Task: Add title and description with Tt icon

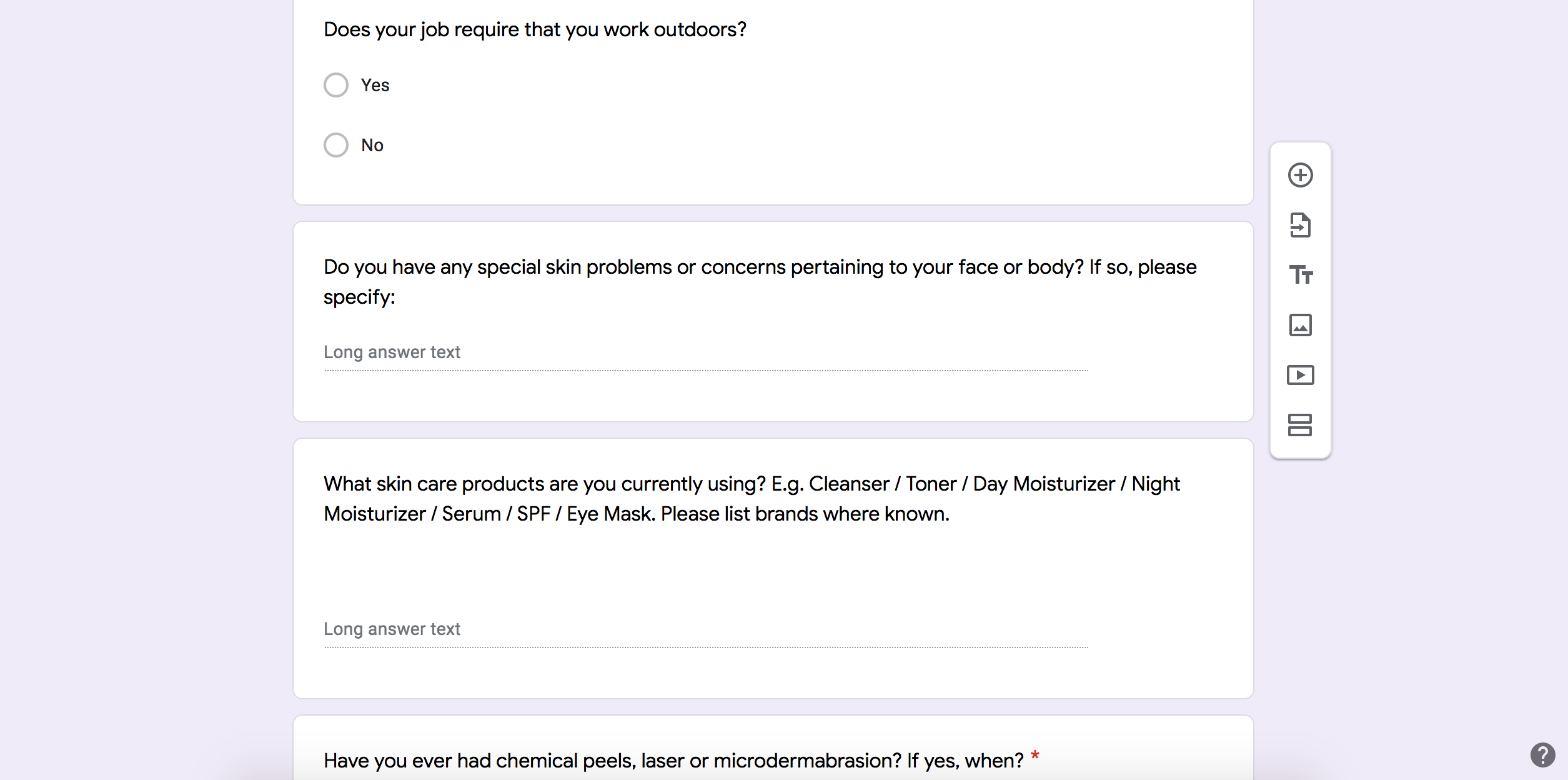Action: tap(1300, 275)
